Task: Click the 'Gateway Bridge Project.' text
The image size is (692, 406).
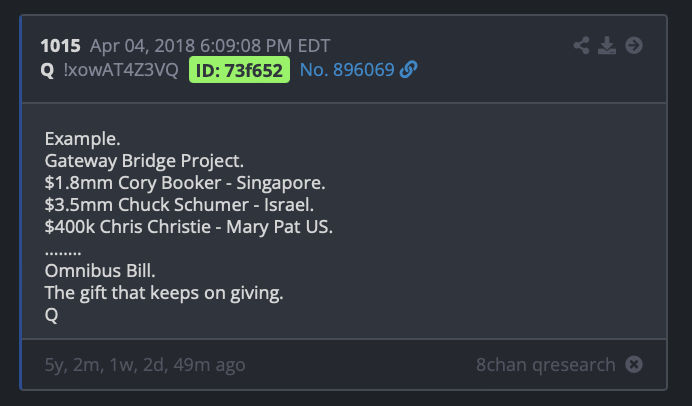Action: [x=144, y=161]
